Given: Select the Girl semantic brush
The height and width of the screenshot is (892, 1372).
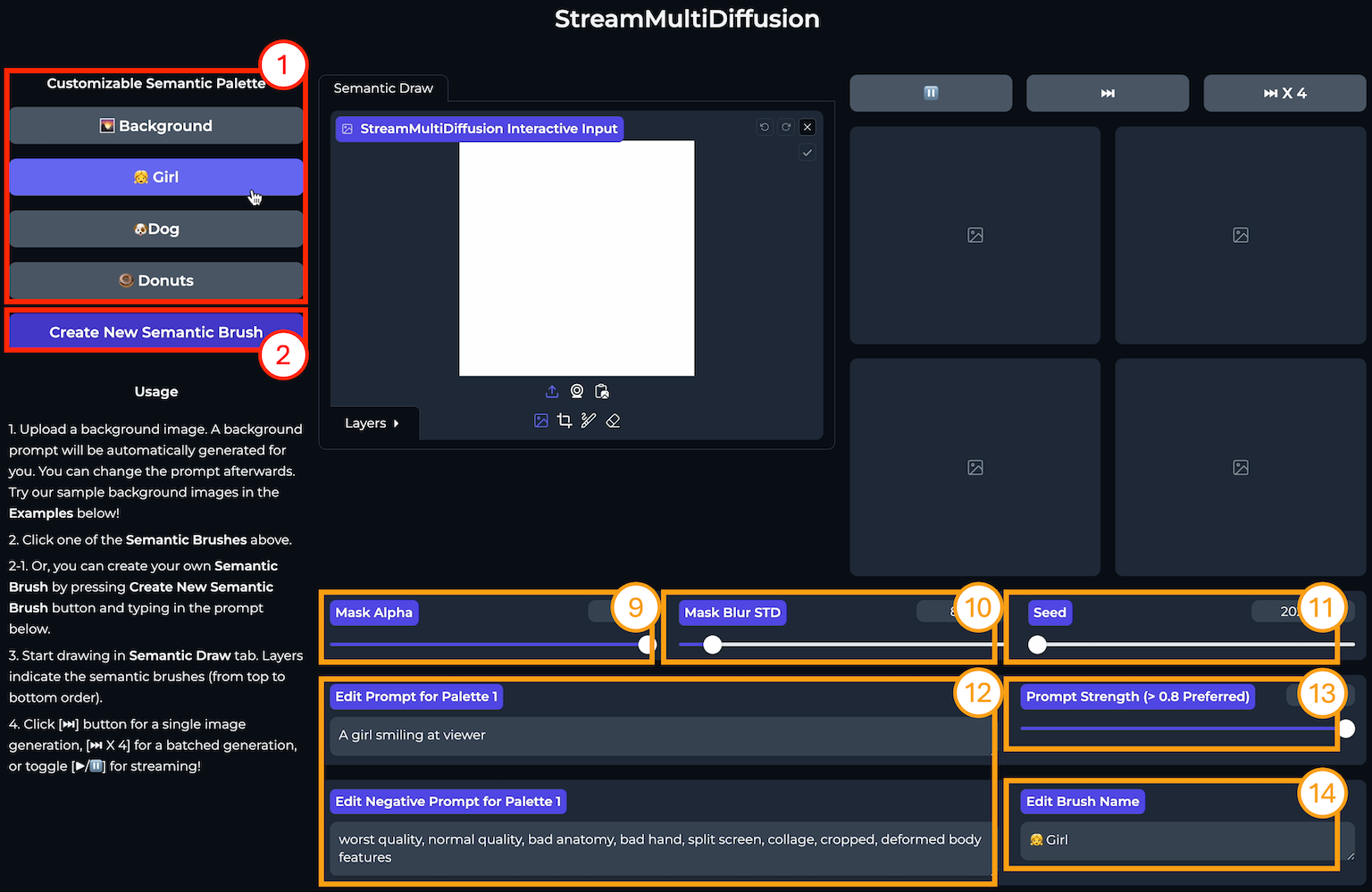Looking at the screenshot, I should [156, 177].
